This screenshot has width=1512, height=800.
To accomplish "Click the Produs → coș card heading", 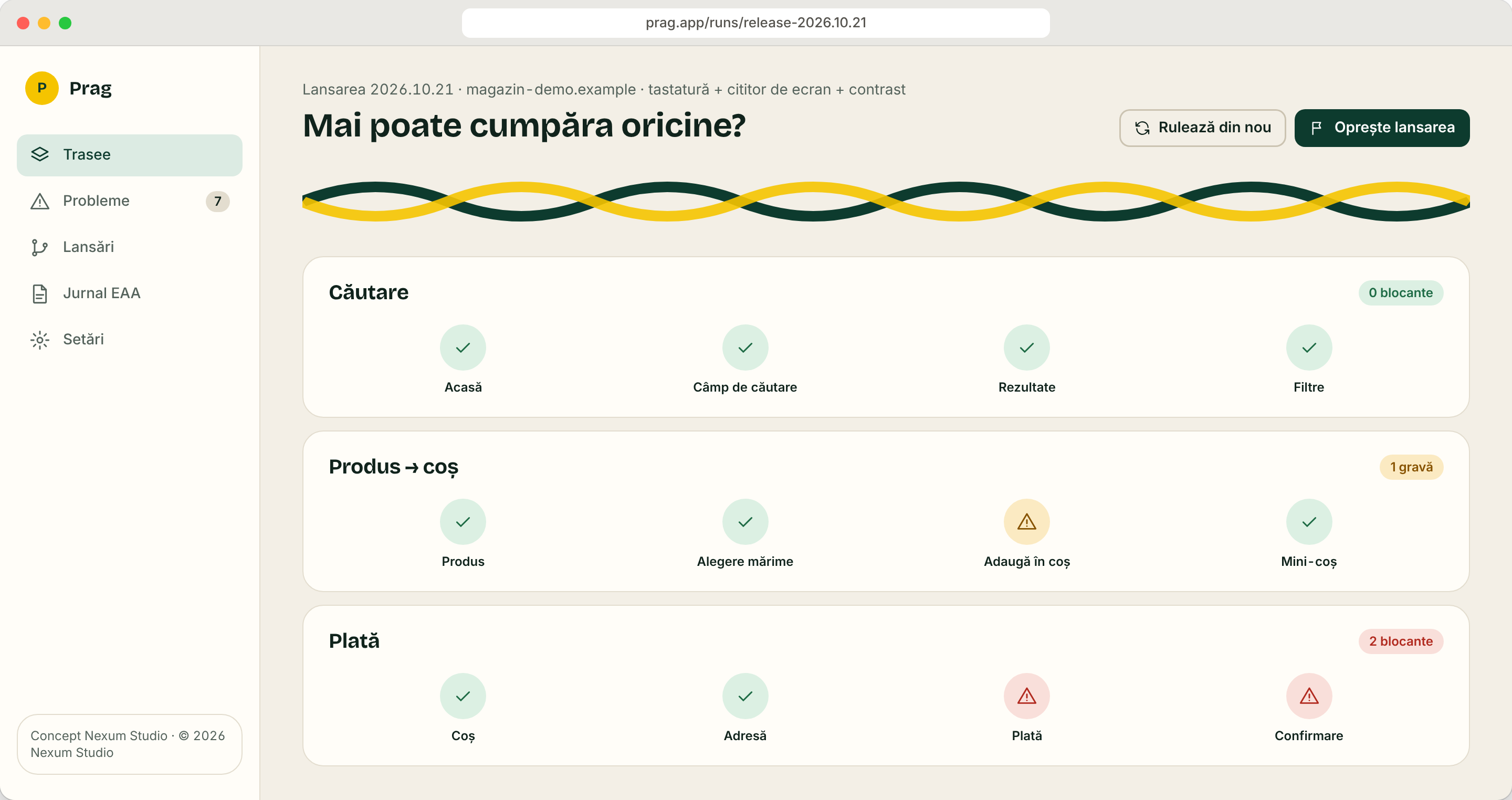I will point(393,467).
